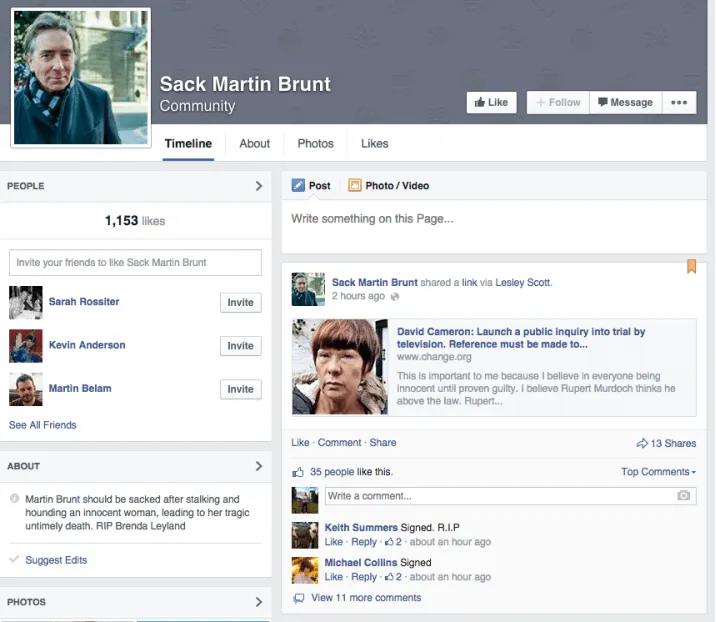Screen dimensions: 716x622
Task: Click the speech-bubble icon beside View 11 more comments
Action: point(299,598)
